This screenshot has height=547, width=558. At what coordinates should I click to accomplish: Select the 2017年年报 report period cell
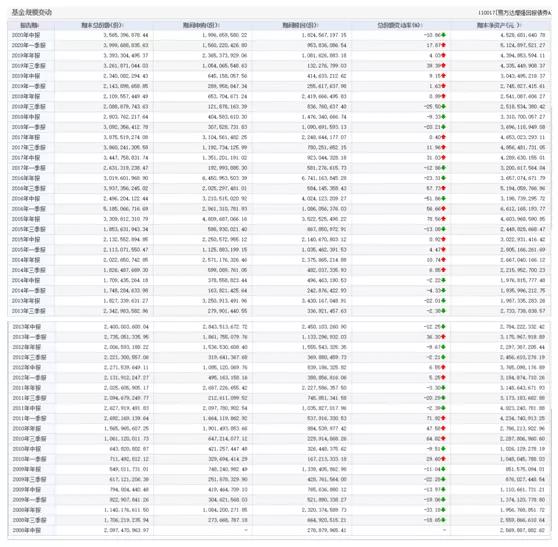[26, 137]
